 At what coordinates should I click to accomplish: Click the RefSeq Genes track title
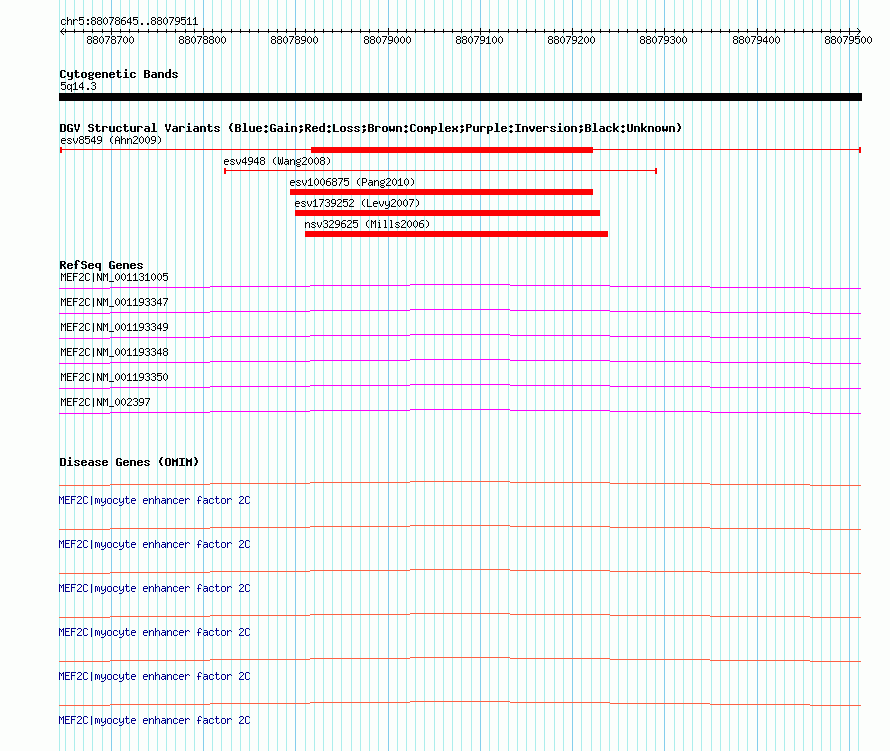point(101,265)
